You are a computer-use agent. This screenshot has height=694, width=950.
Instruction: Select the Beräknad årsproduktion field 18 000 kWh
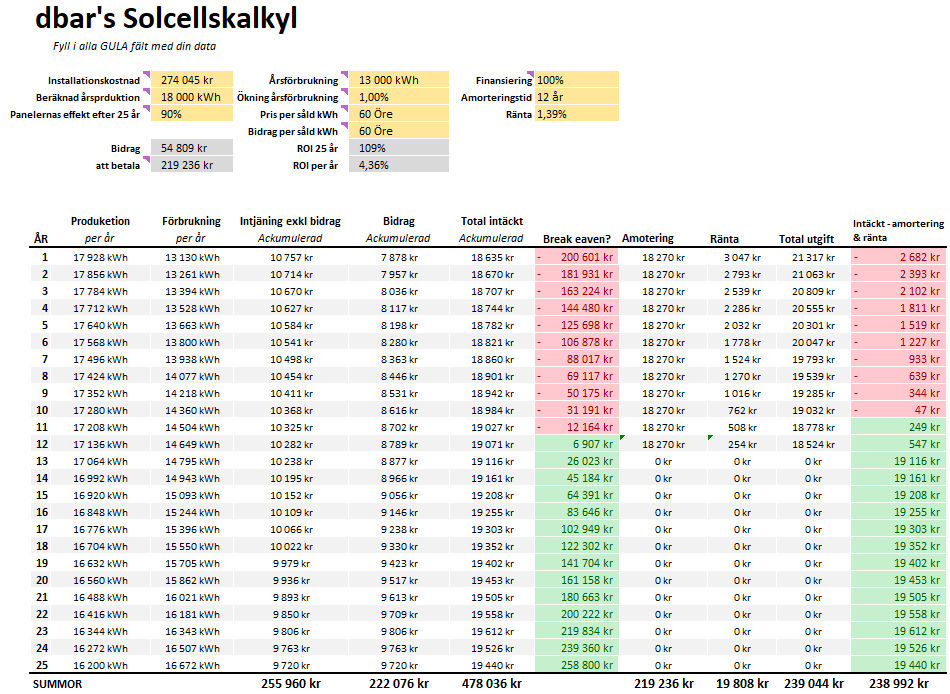[x=191, y=97]
